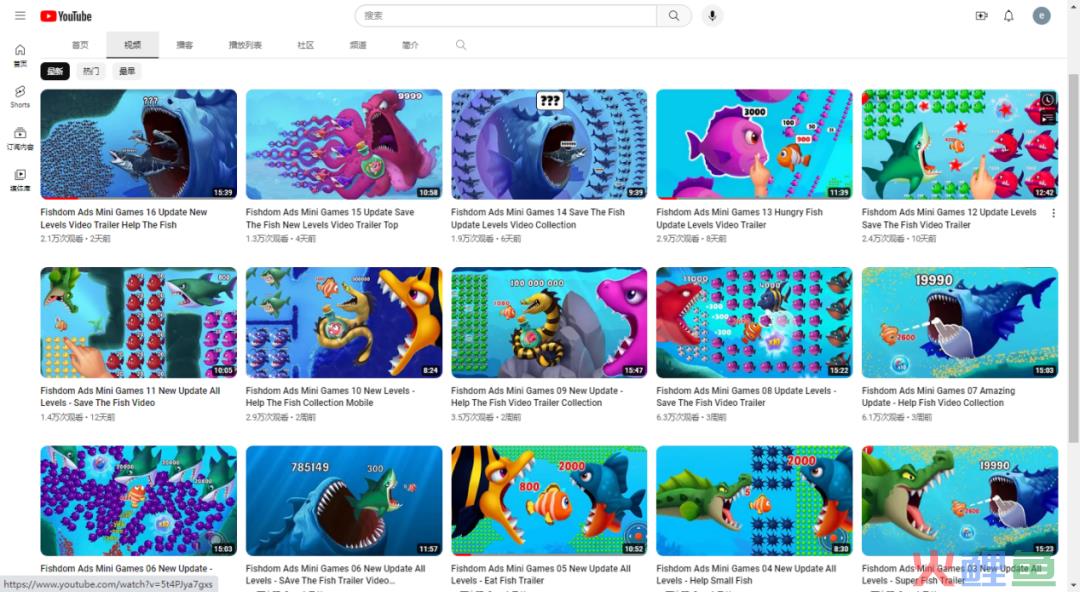The image size is (1080, 592).
Task: Add Mini Games 12 to Watch Later
Action: pyautogui.click(x=1047, y=100)
